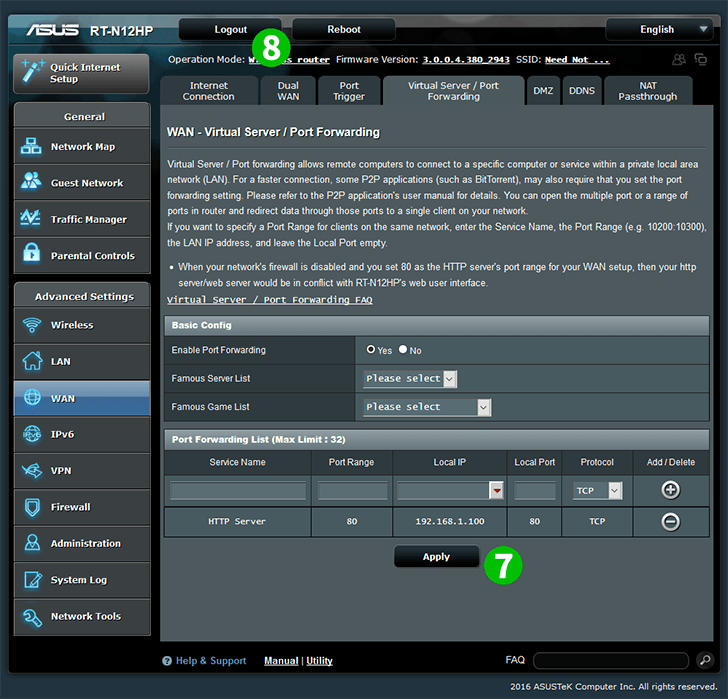This screenshot has width=728, height=699.
Task: Click the Help & Support question mark icon
Action: pyautogui.click(x=167, y=661)
